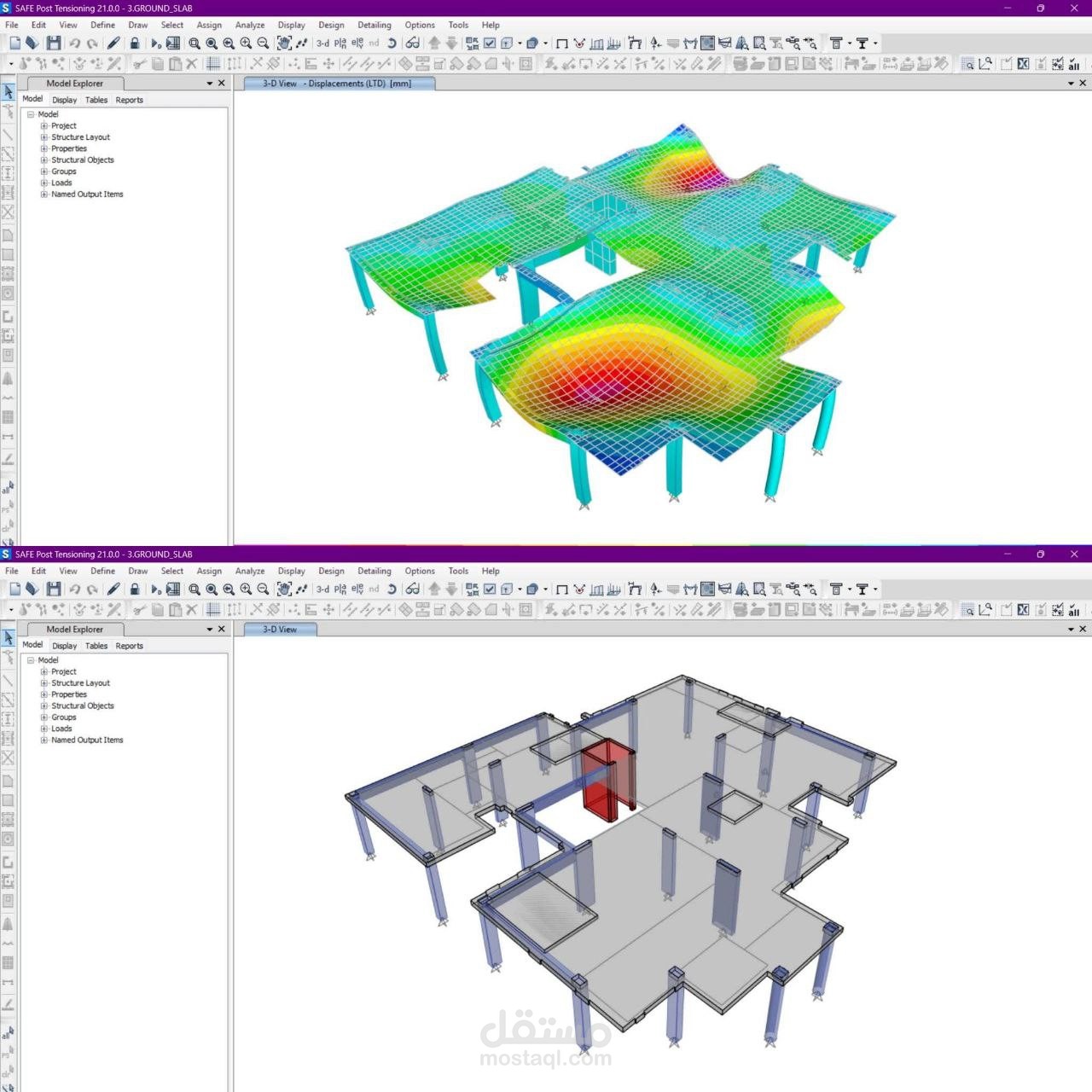Switch to Reports tab in top Model Explorer
Image resolution: width=1092 pixels, height=1092 pixels.
[130, 100]
